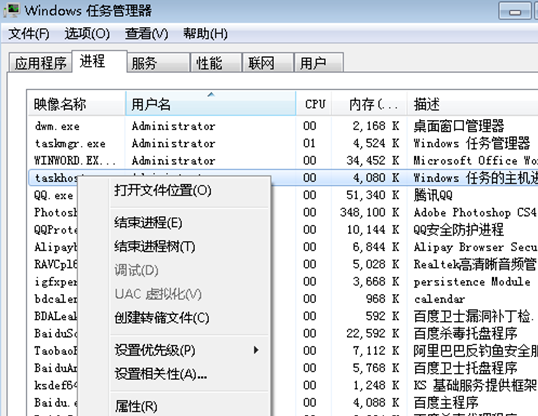Screen dimensions: 538x416
Task: Sort by 描述 column header
Action: click(x=472, y=104)
